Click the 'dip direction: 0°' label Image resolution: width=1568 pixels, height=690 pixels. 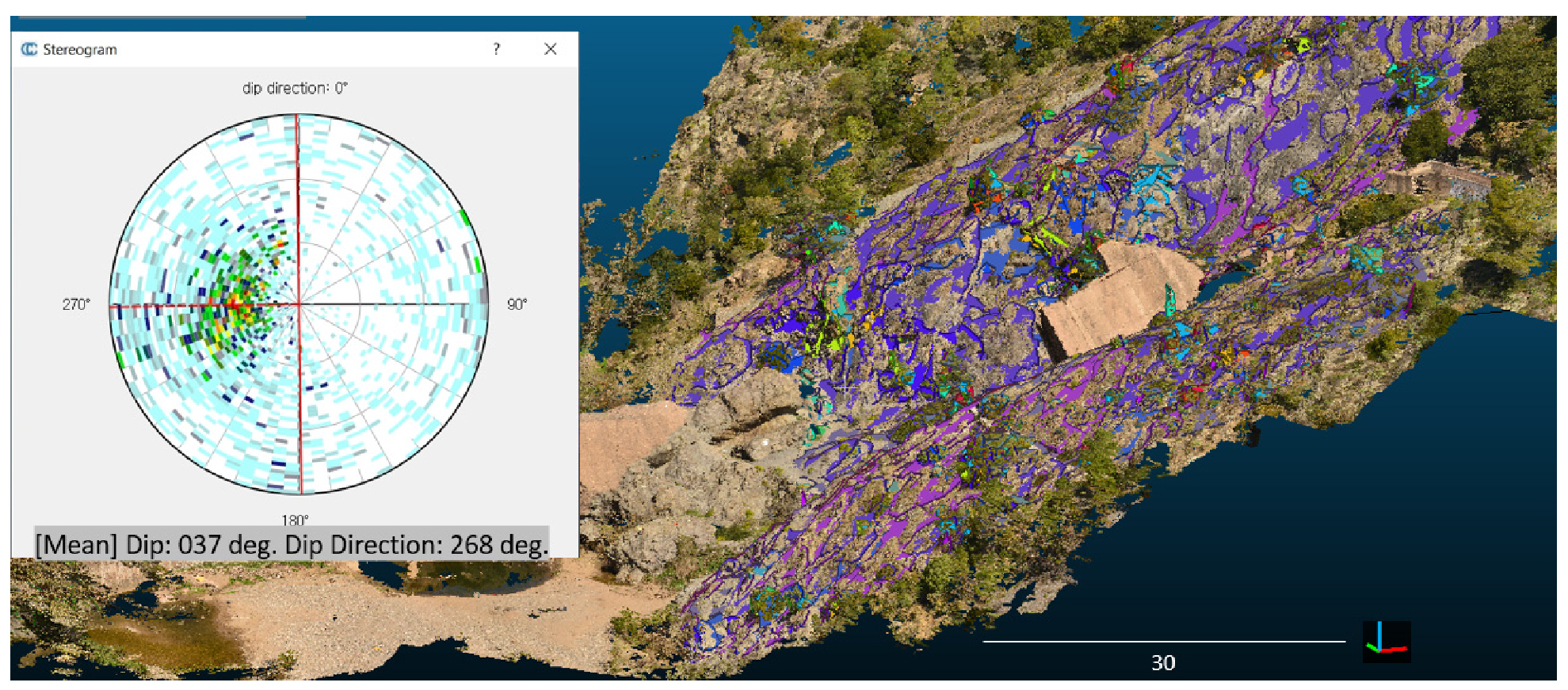[295, 88]
